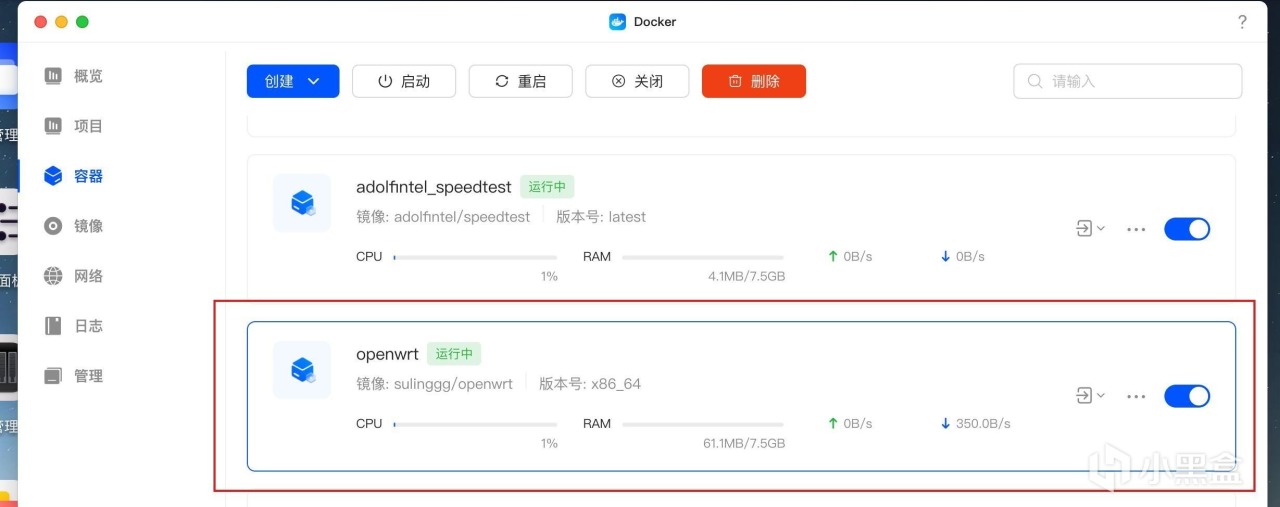Viewport: 1280px width, 507px height.
Task: Click the 网络 globe icon
Action: pos(53,276)
